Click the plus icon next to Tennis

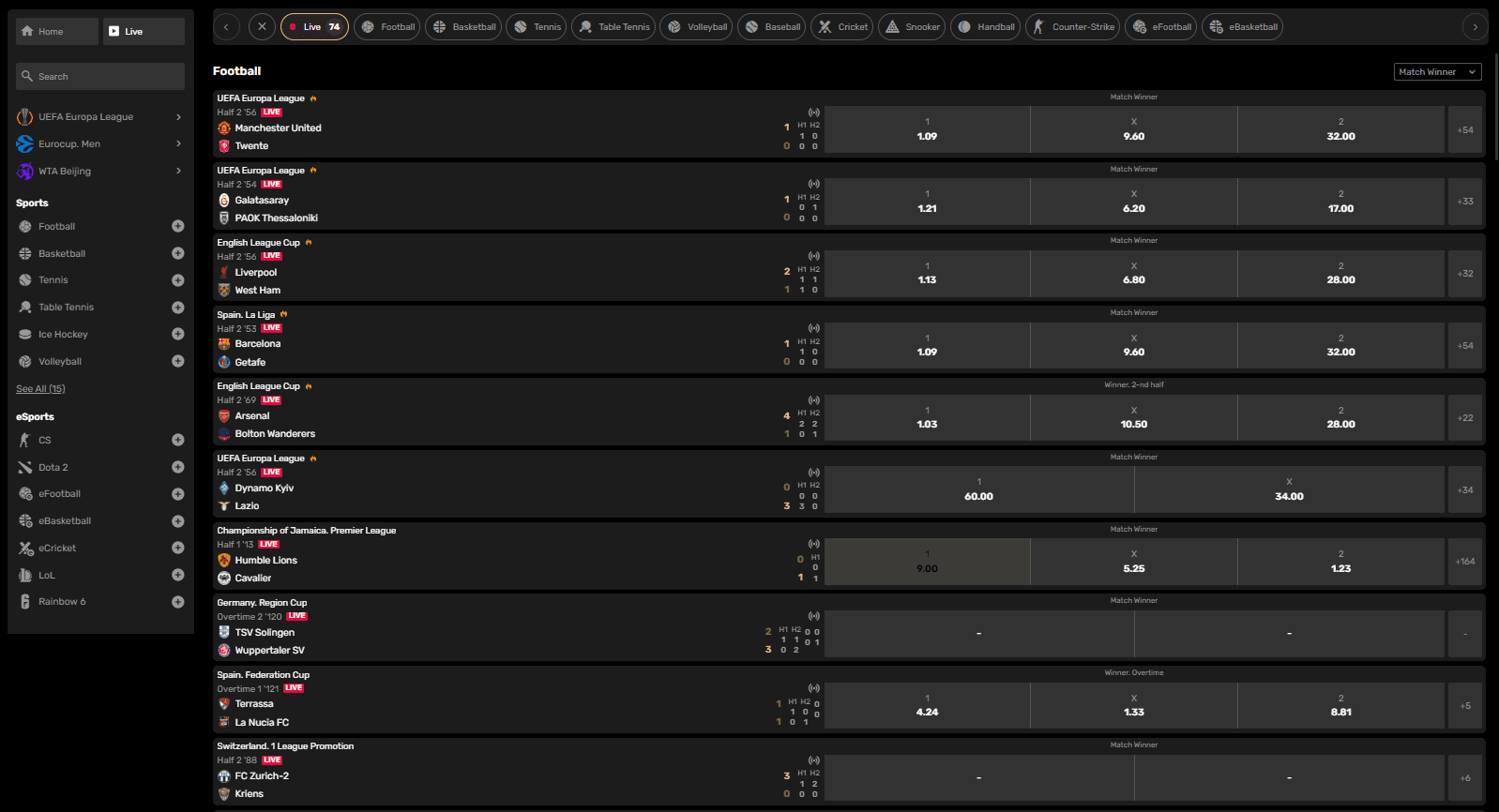click(178, 280)
